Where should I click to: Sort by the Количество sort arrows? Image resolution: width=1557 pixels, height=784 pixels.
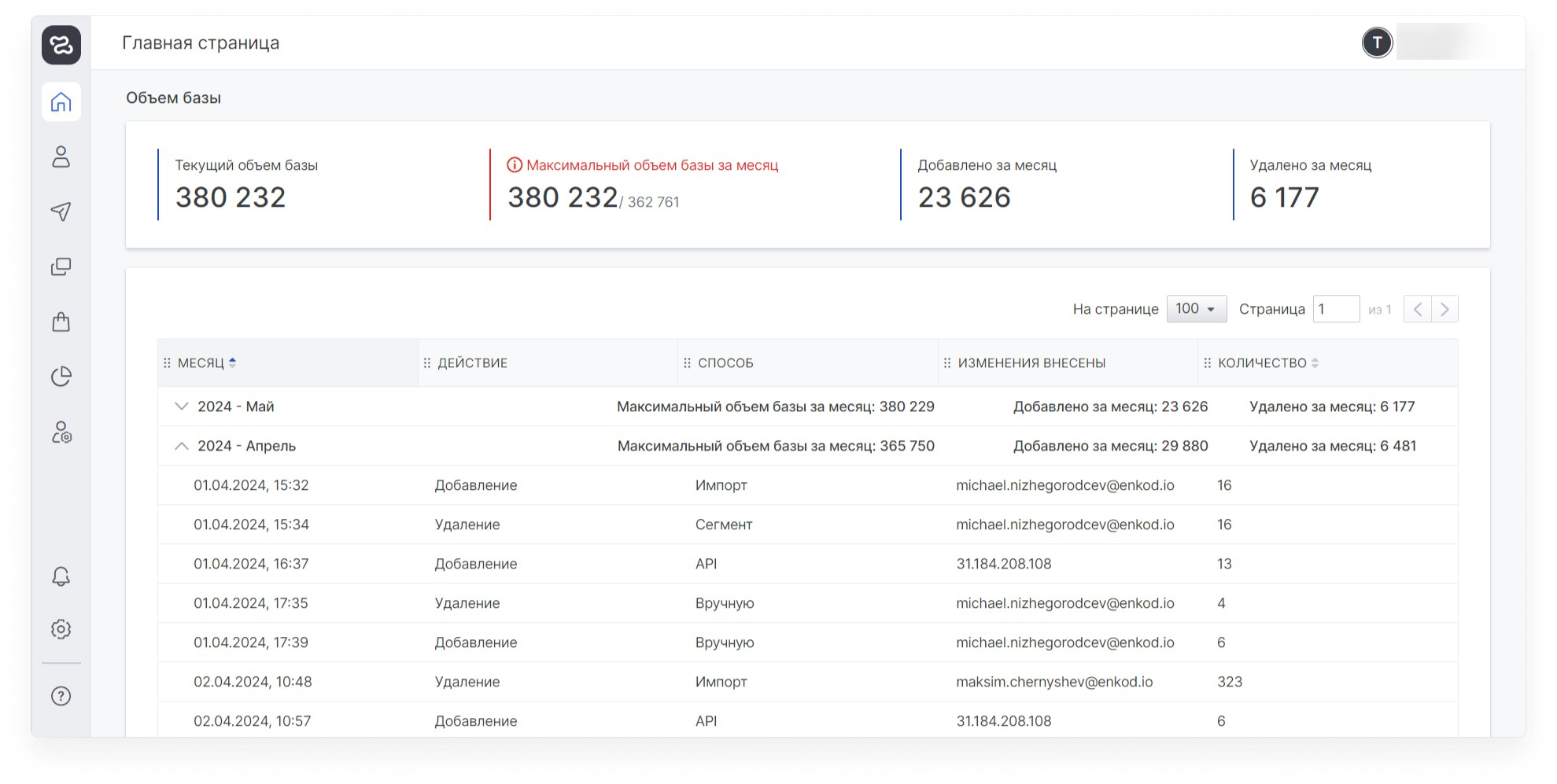(1315, 363)
